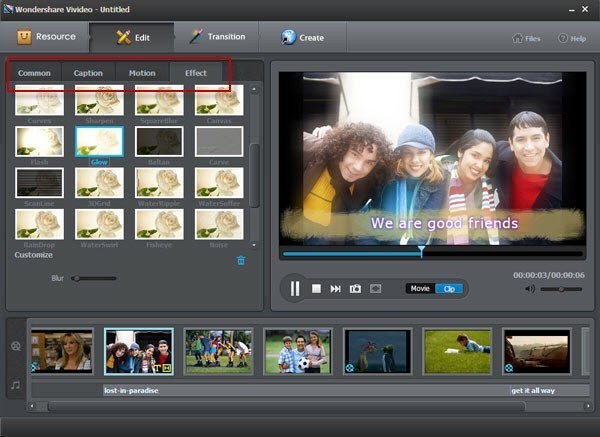Viewport: 600px width, 437px height.
Task: Toggle full screen preview icon
Action: coord(376,289)
